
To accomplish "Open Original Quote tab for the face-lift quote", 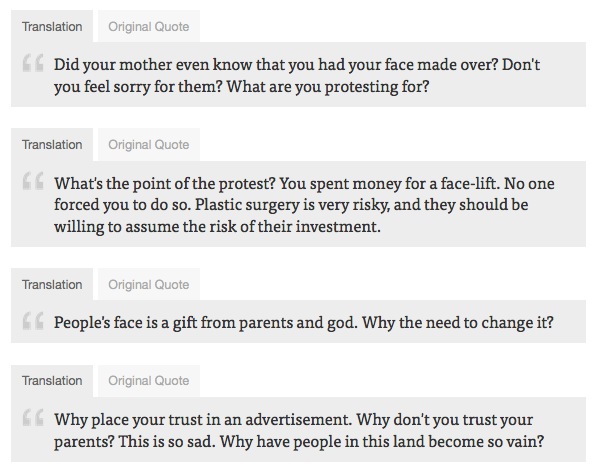I will click(x=149, y=145).
